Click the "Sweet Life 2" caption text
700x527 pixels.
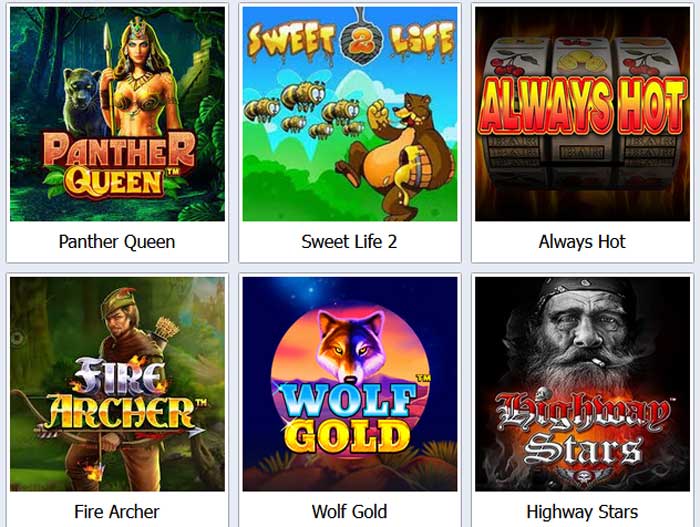click(x=349, y=242)
